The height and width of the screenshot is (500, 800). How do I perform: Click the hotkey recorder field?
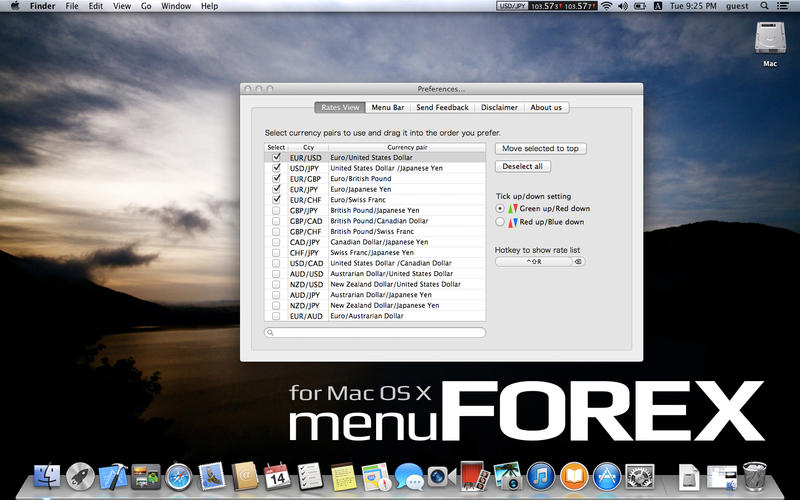click(x=534, y=261)
